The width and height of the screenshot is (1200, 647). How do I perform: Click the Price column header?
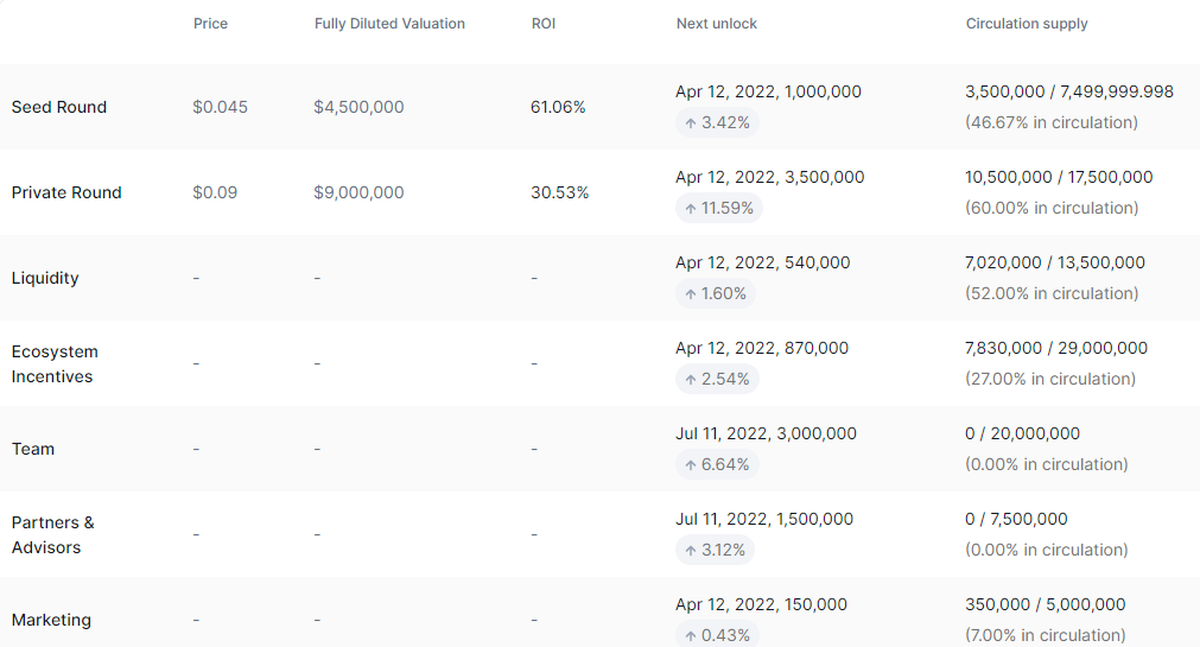coord(210,23)
